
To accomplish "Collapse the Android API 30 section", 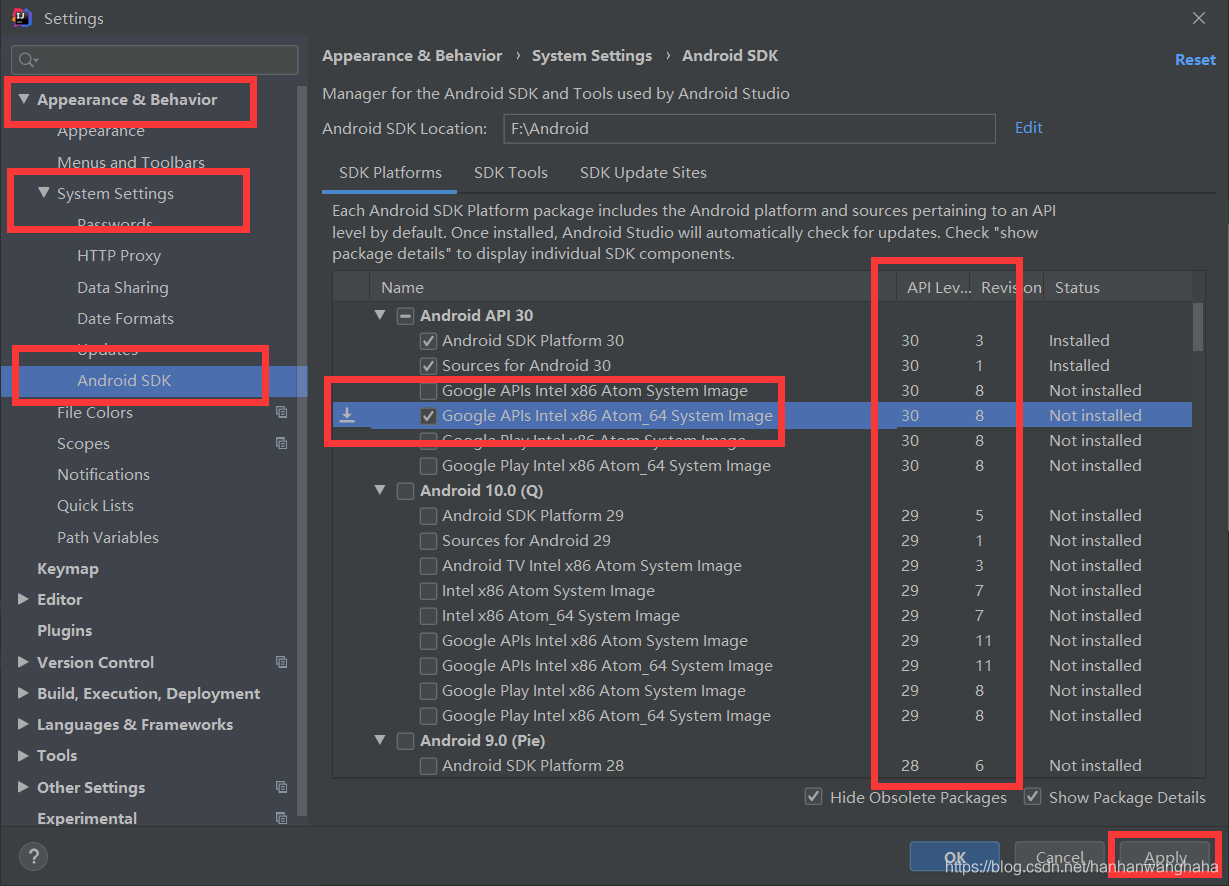I will pos(380,315).
